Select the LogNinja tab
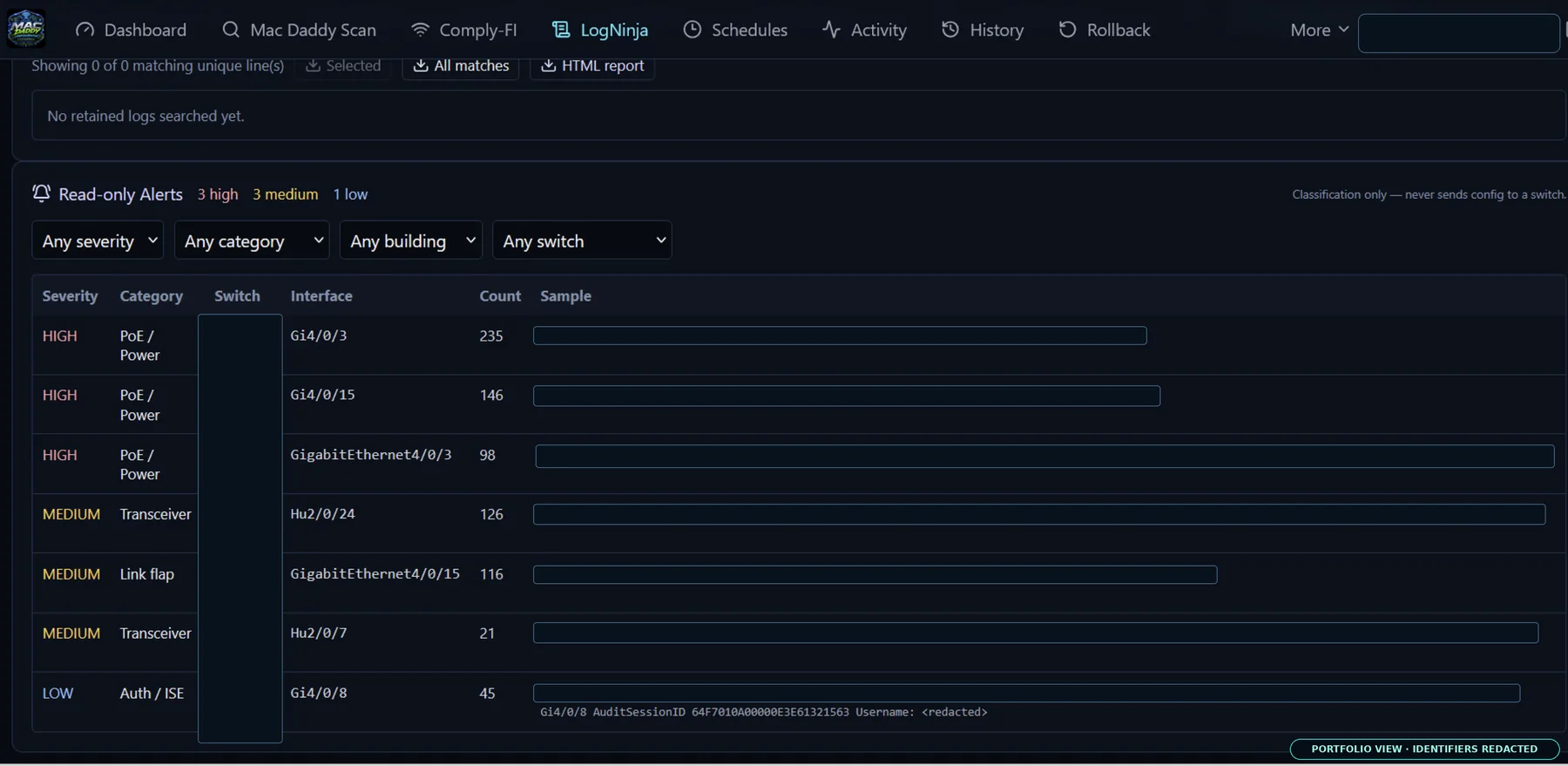 [x=600, y=30]
